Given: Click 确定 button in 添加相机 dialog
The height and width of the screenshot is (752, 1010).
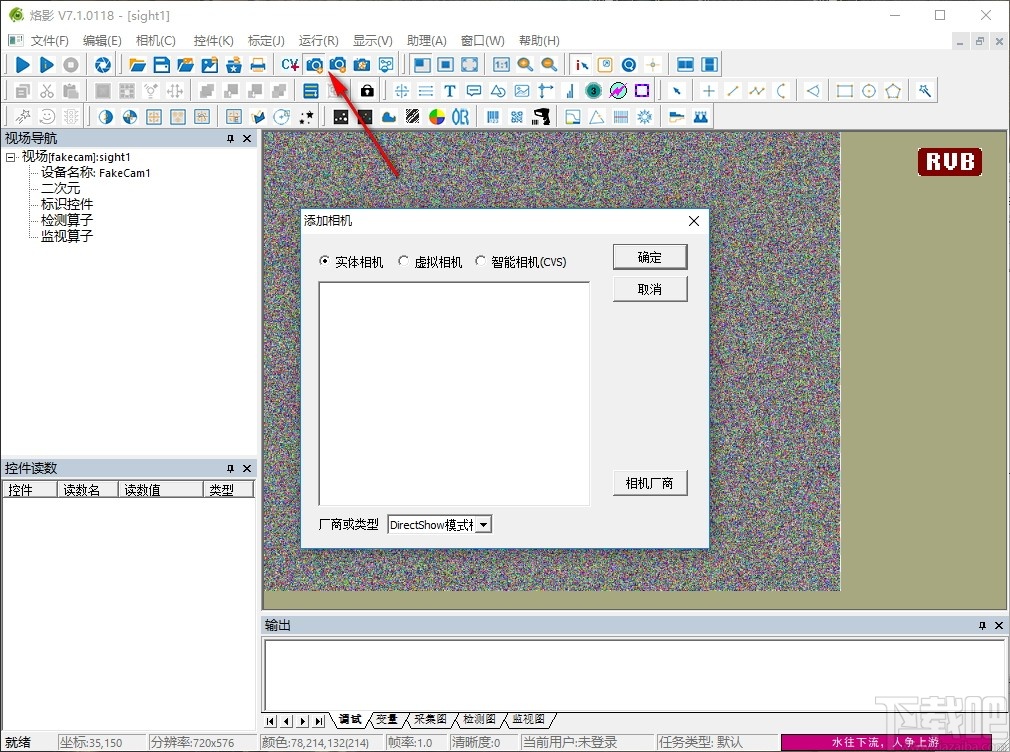Looking at the screenshot, I should (650, 257).
